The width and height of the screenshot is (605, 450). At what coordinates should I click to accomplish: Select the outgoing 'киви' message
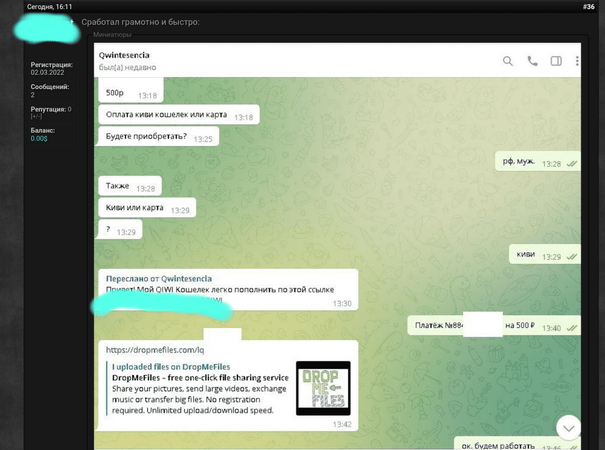(545, 255)
